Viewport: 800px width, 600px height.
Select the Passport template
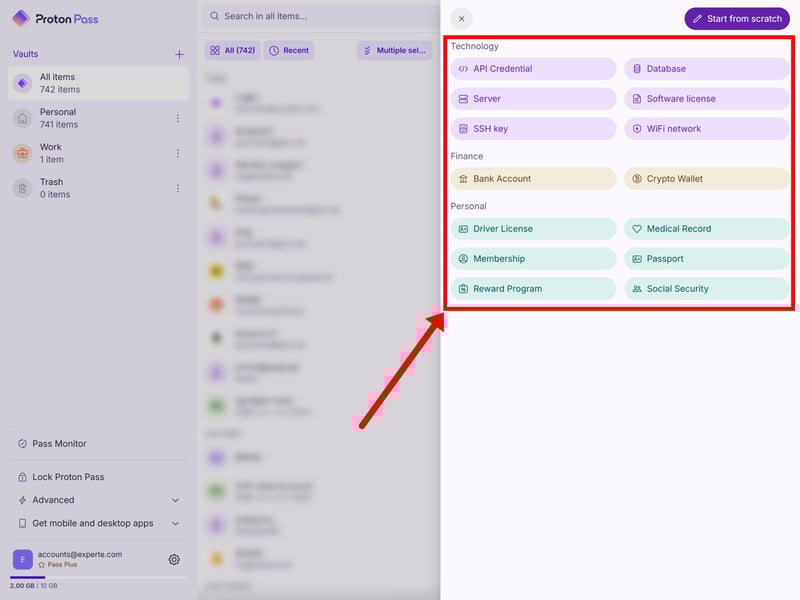coord(706,259)
